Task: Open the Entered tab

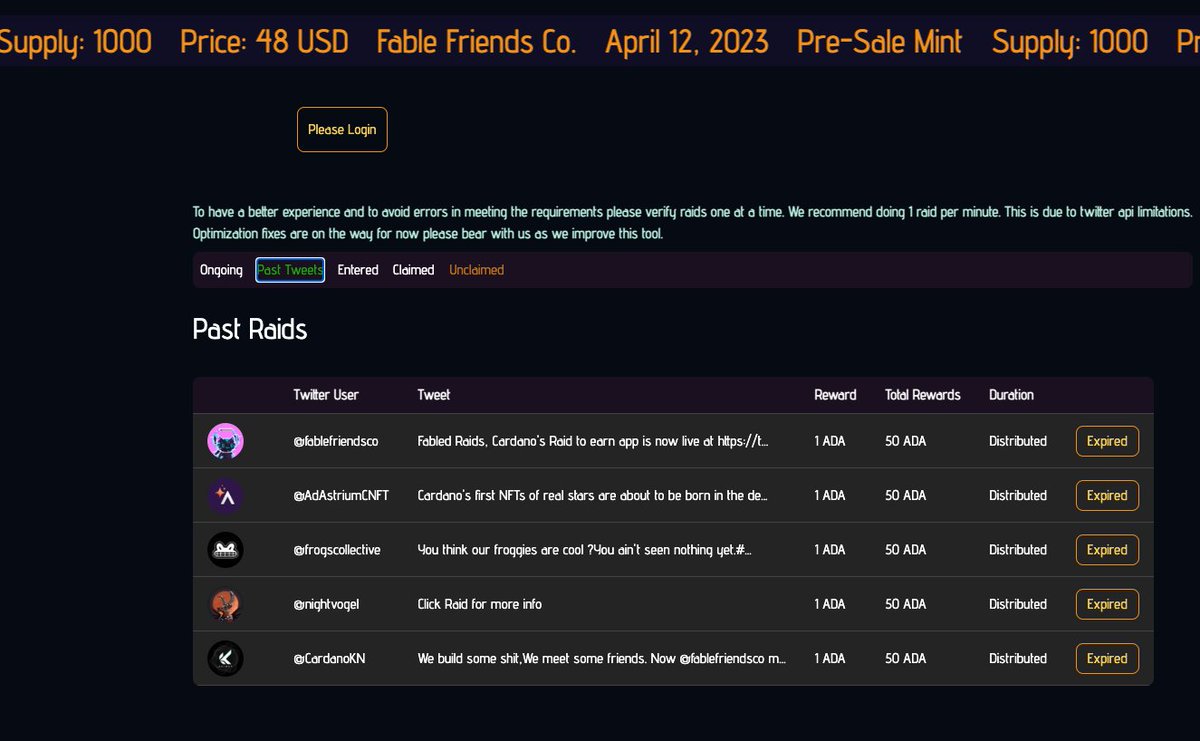Action: tap(358, 270)
